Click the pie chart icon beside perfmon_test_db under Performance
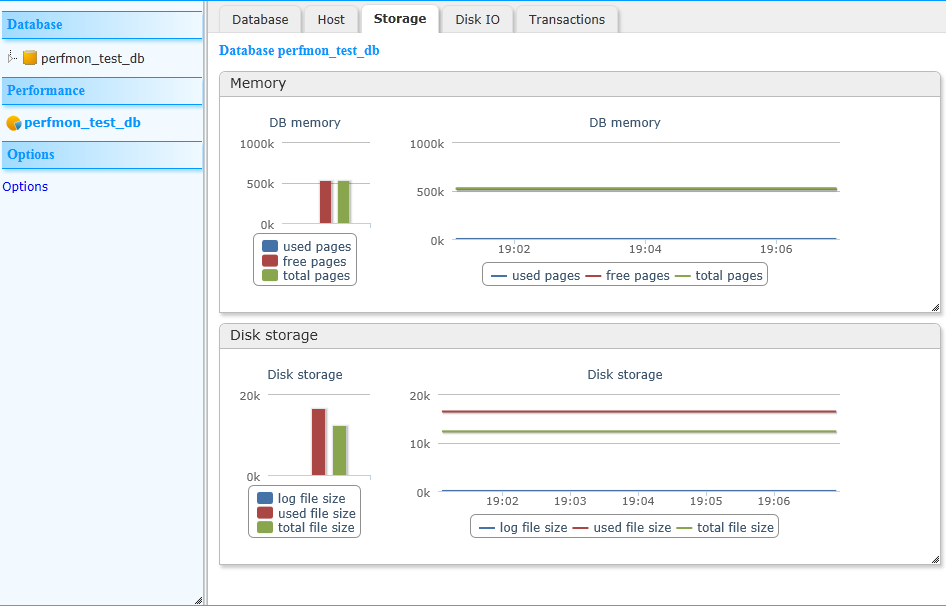The image size is (946, 606). pyautogui.click(x=14, y=123)
